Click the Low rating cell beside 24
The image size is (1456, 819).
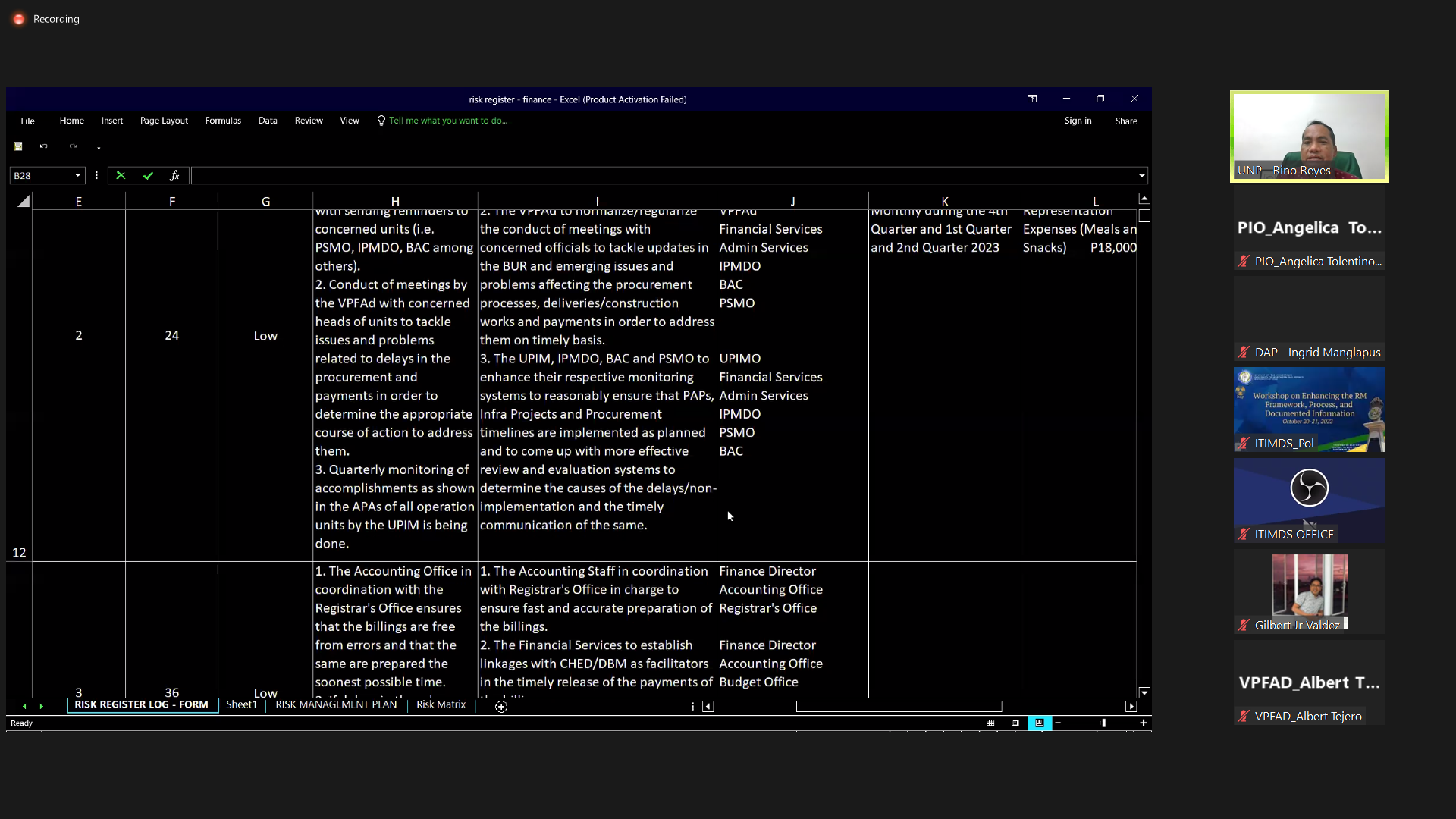click(265, 385)
